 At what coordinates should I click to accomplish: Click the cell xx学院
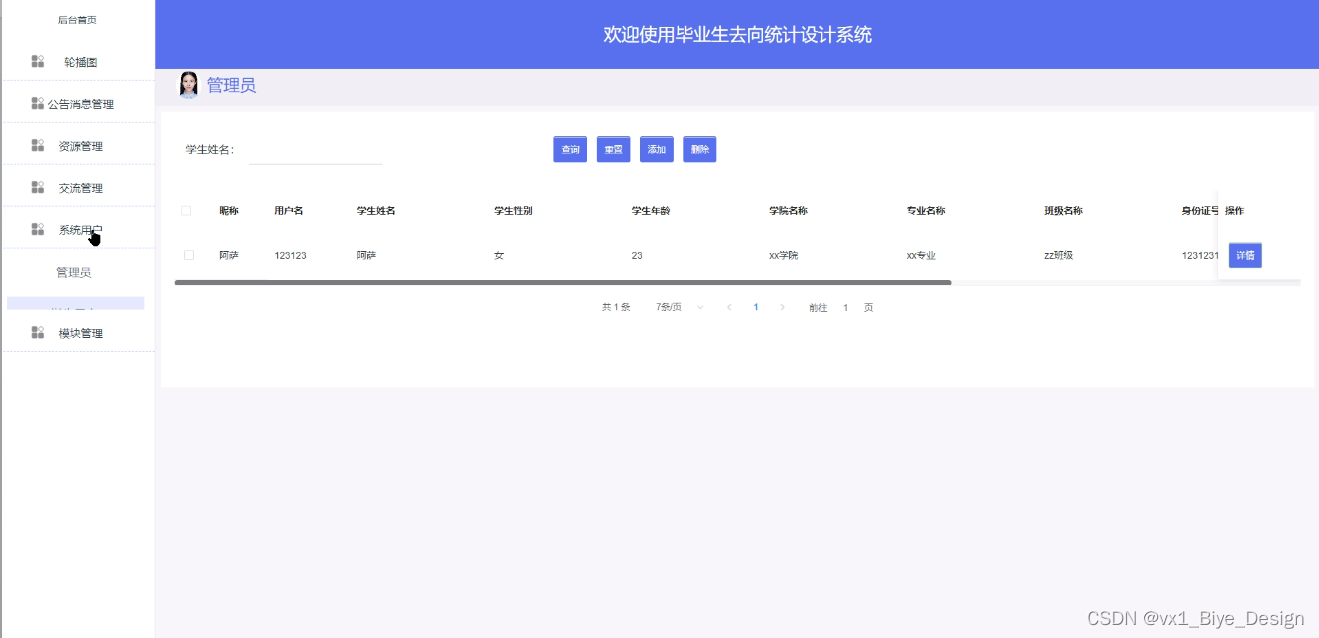click(784, 256)
